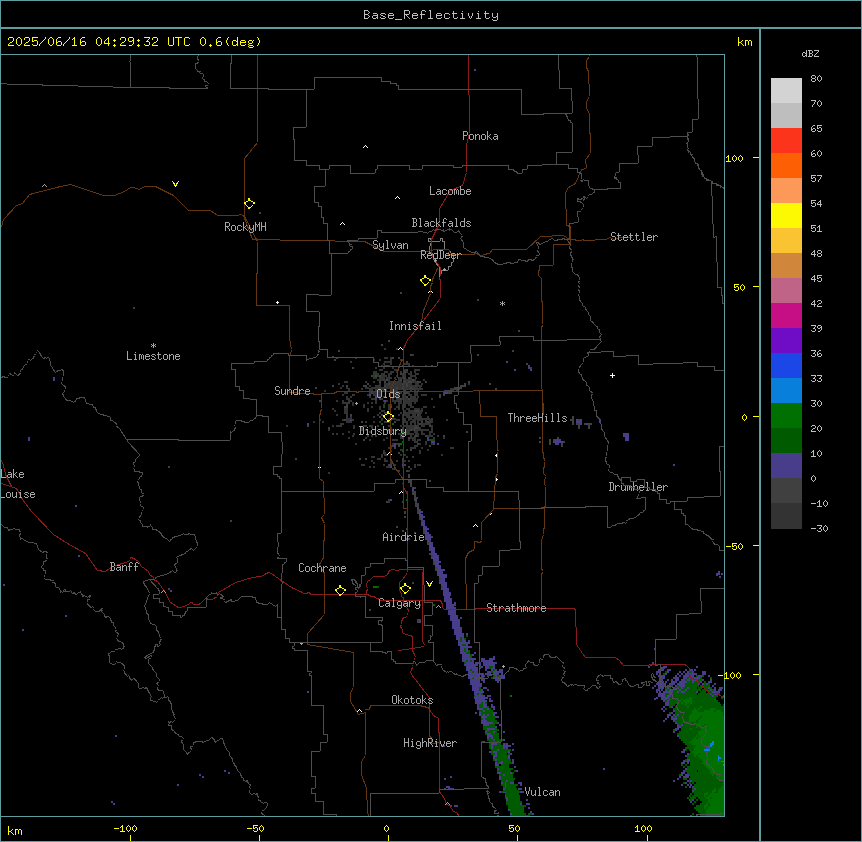Viewport: 862px width, 842px height.
Task: Select the light gray 80 dBZ legend swatch
Action: coord(786,91)
